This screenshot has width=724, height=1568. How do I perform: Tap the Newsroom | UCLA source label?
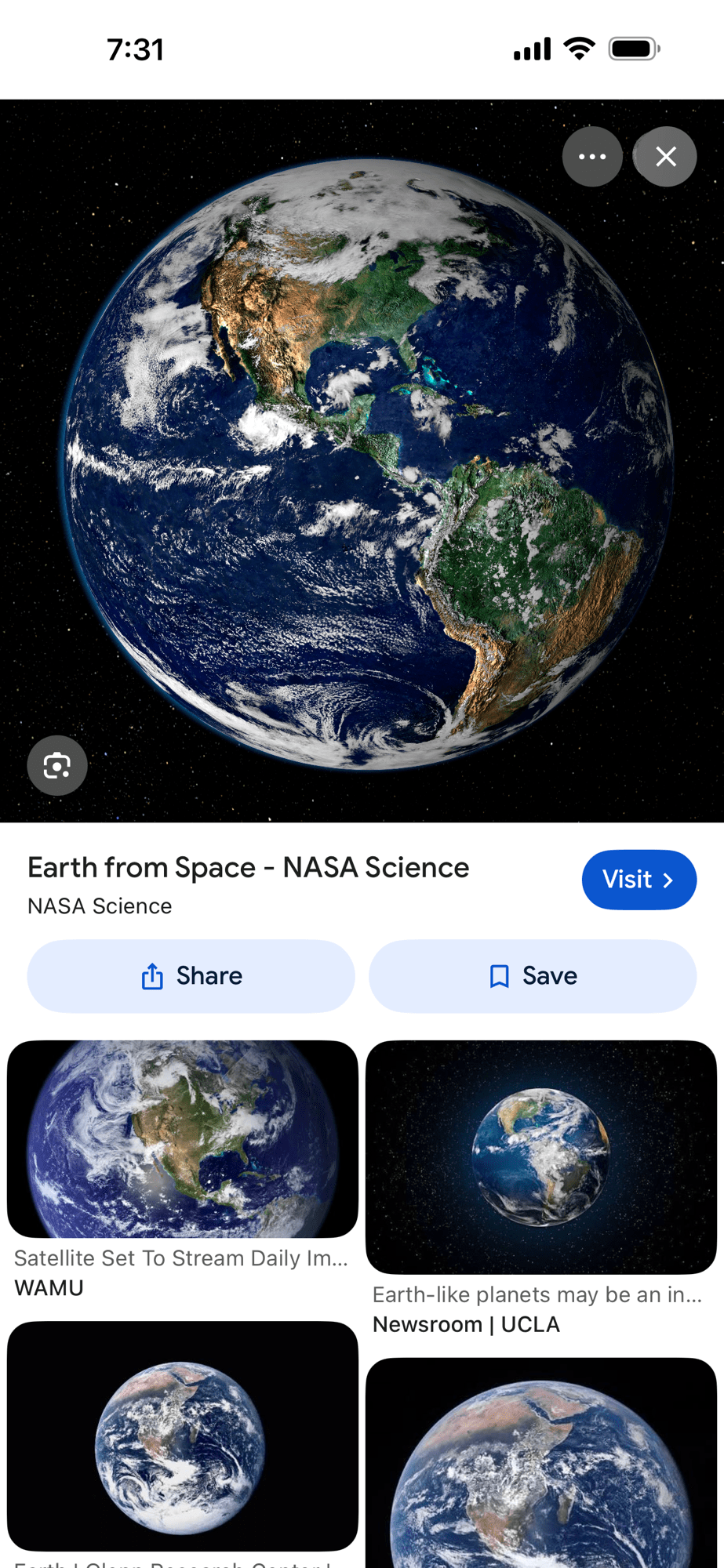click(x=466, y=1324)
